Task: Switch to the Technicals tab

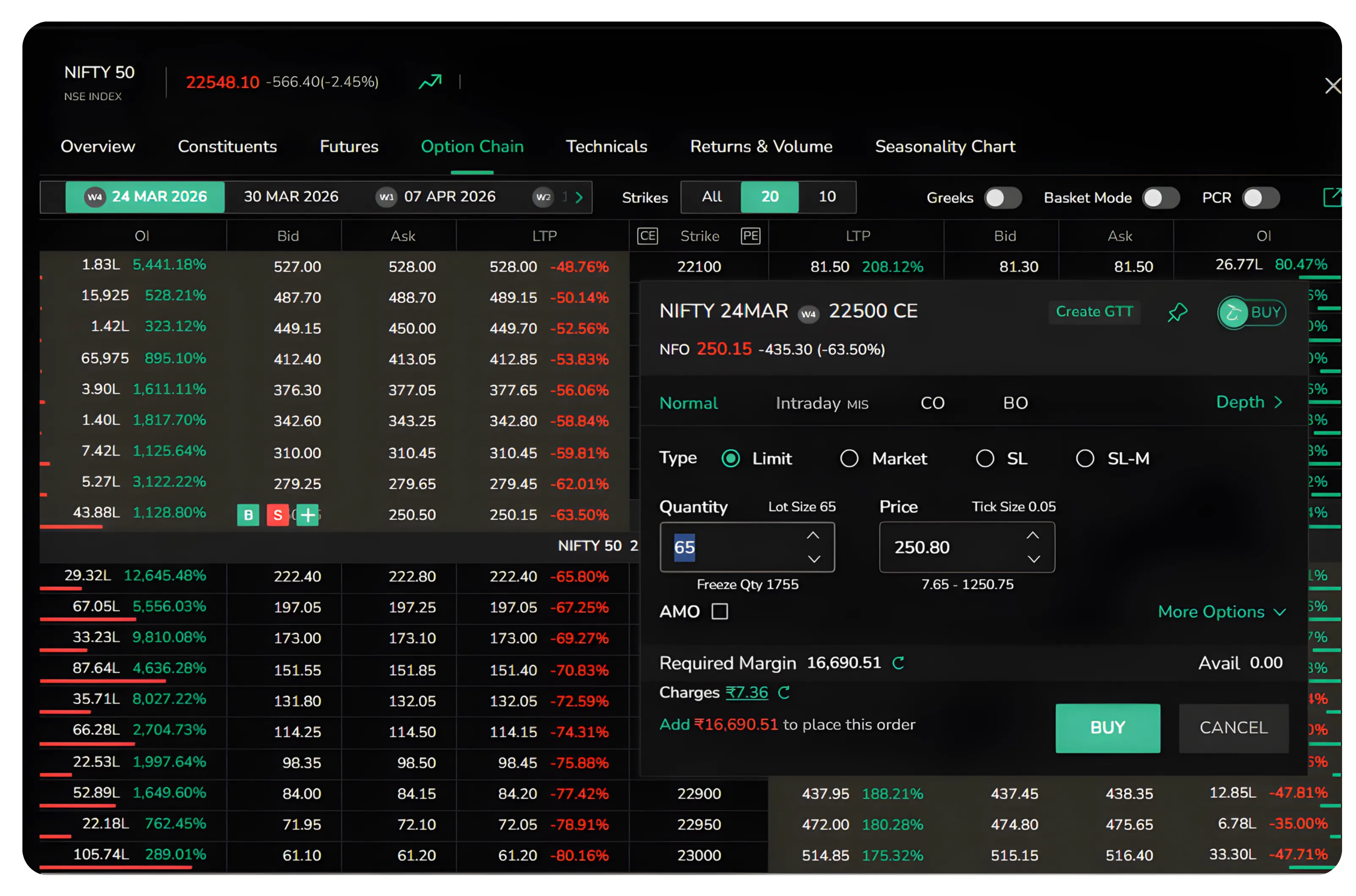Action: pos(607,147)
